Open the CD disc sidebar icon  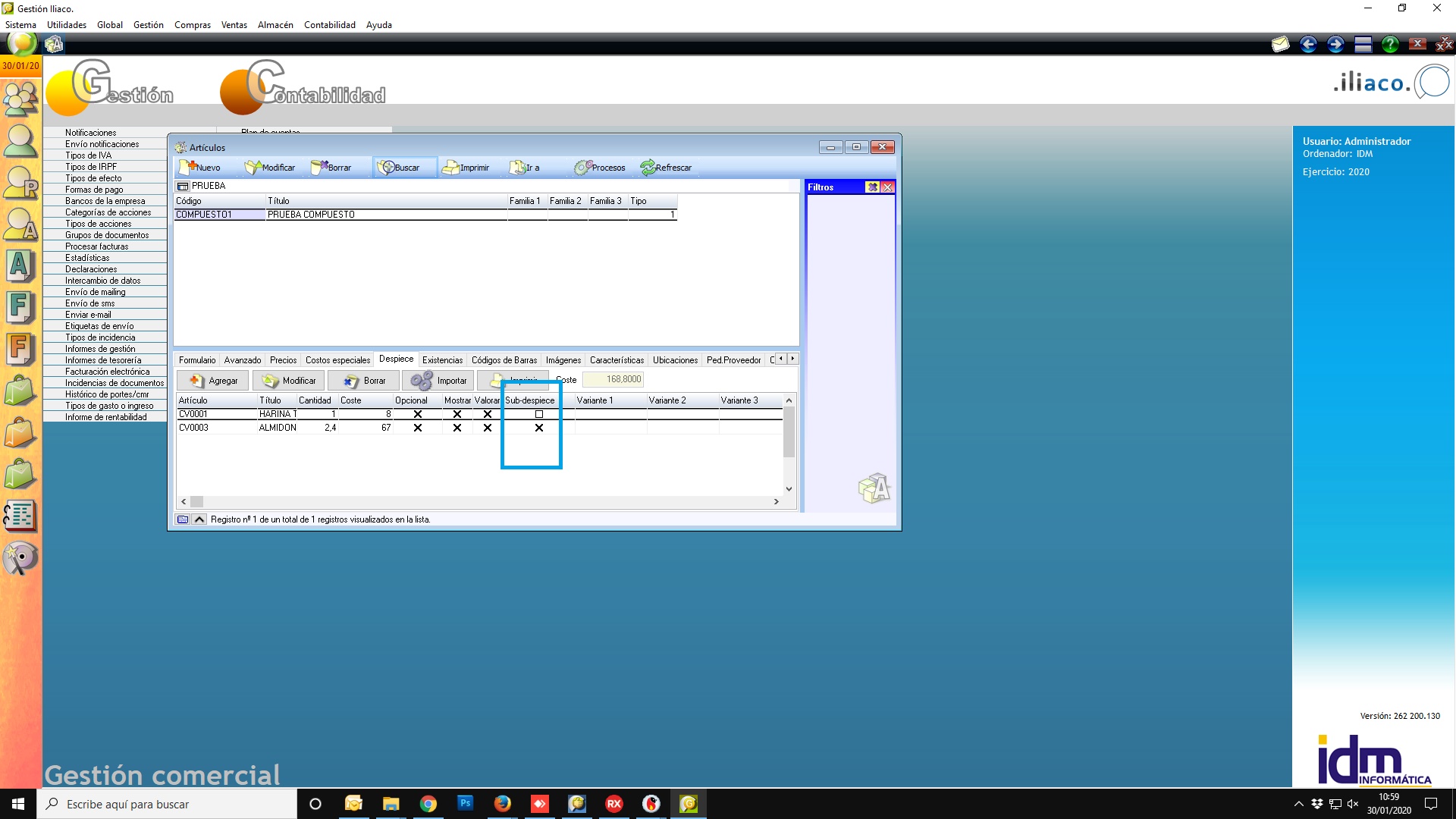20,558
